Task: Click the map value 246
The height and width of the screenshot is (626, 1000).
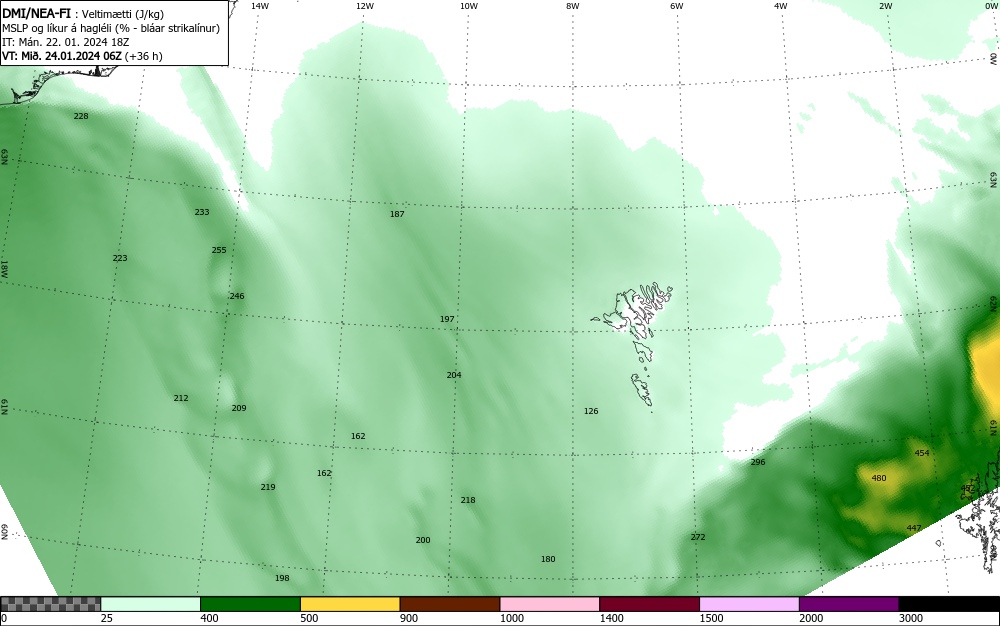Action: (x=237, y=296)
